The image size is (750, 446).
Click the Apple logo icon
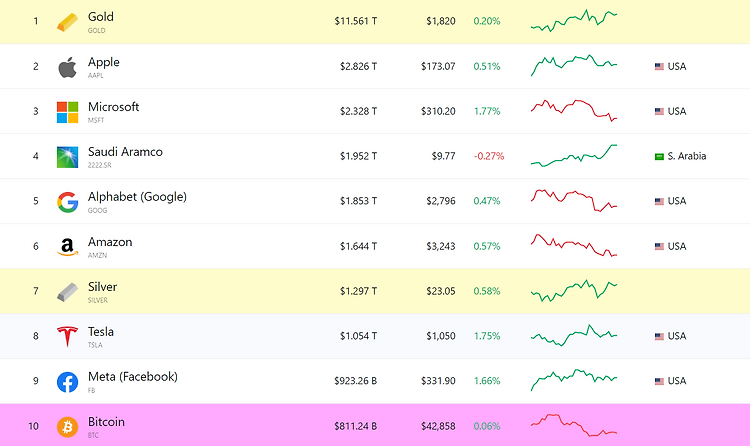[x=67, y=67]
